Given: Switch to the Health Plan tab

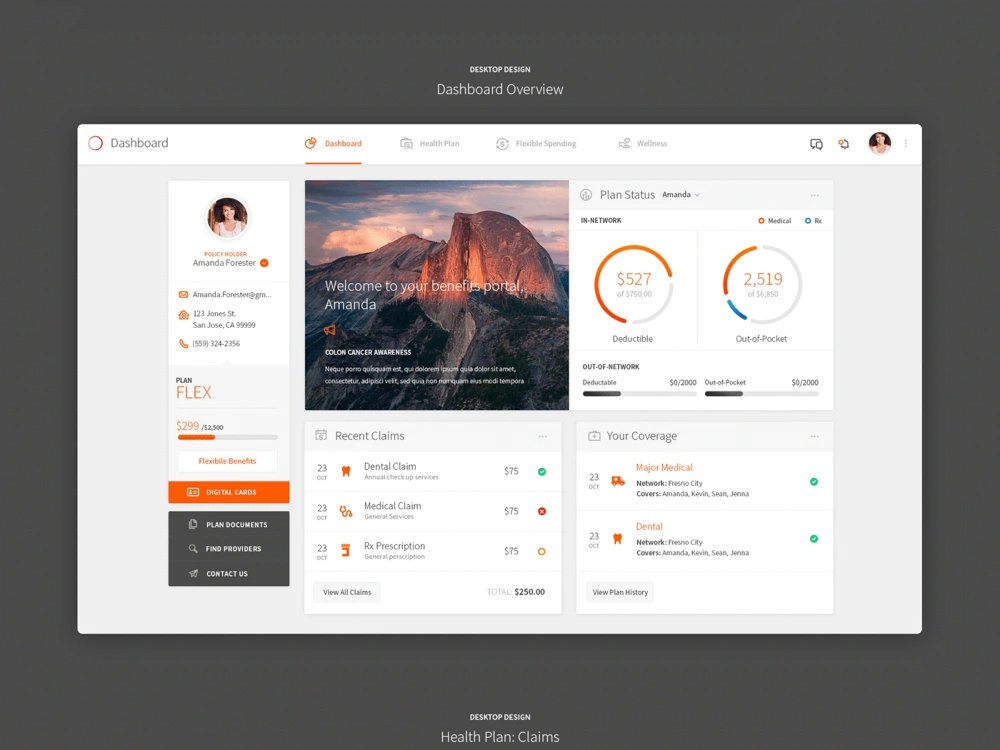Looking at the screenshot, I should tap(429, 143).
